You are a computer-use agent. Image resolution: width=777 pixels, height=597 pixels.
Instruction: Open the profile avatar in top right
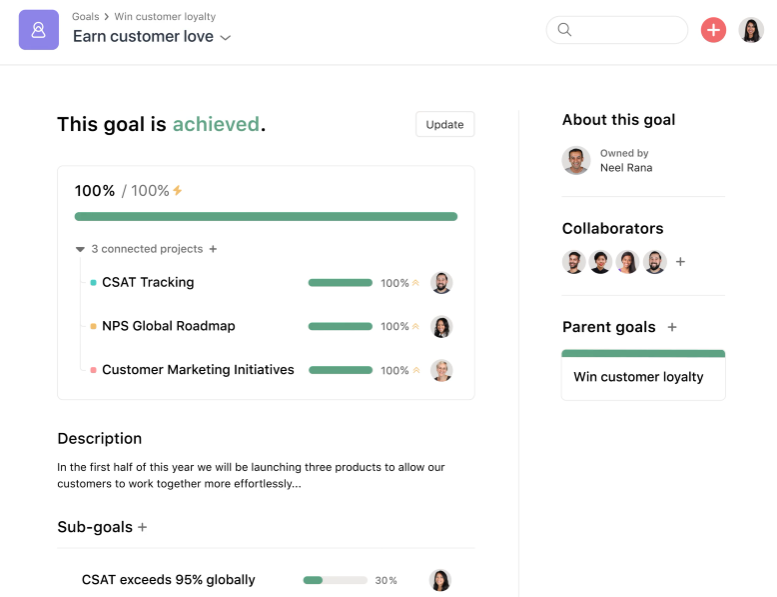[751, 30]
